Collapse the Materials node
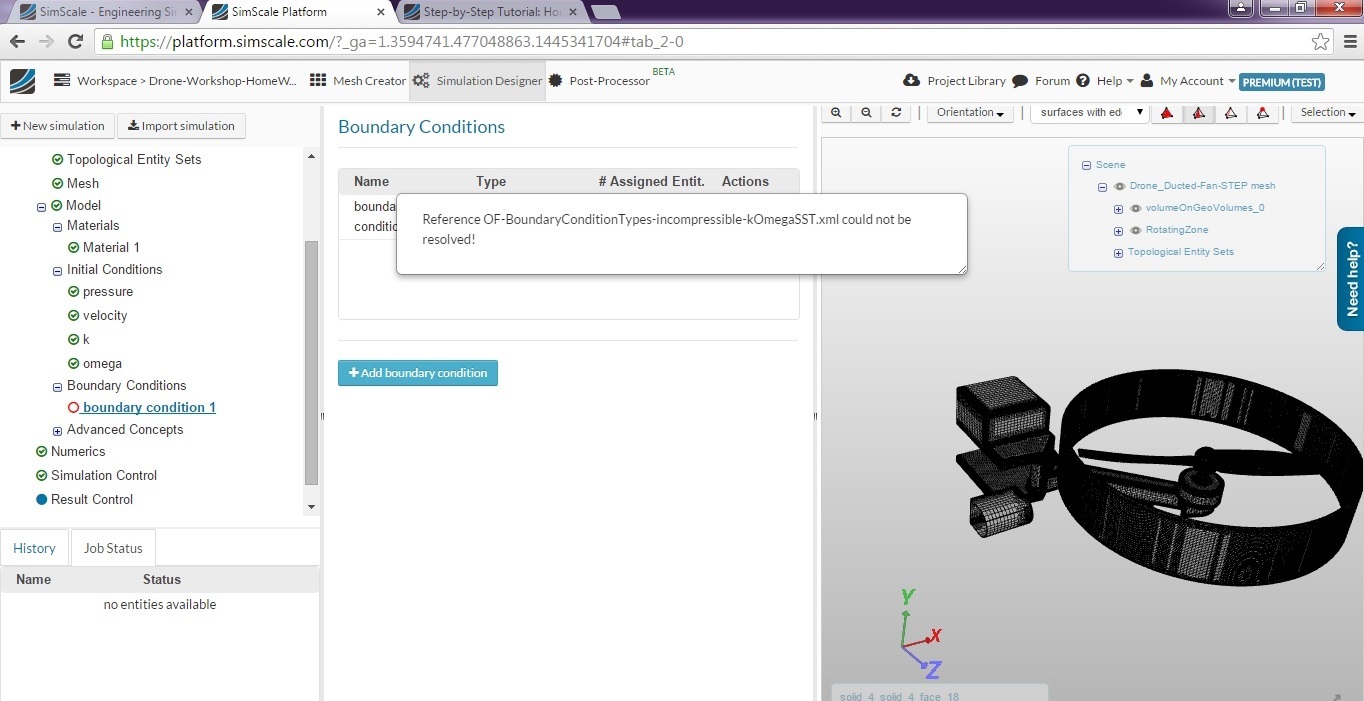1364x701 pixels. (x=57, y=227)
